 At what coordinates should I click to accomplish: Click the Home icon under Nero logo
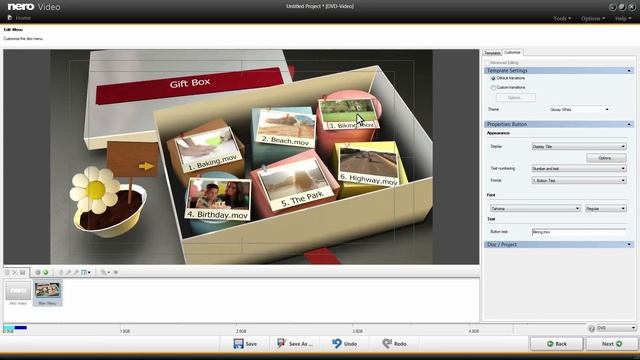(10, 18)
